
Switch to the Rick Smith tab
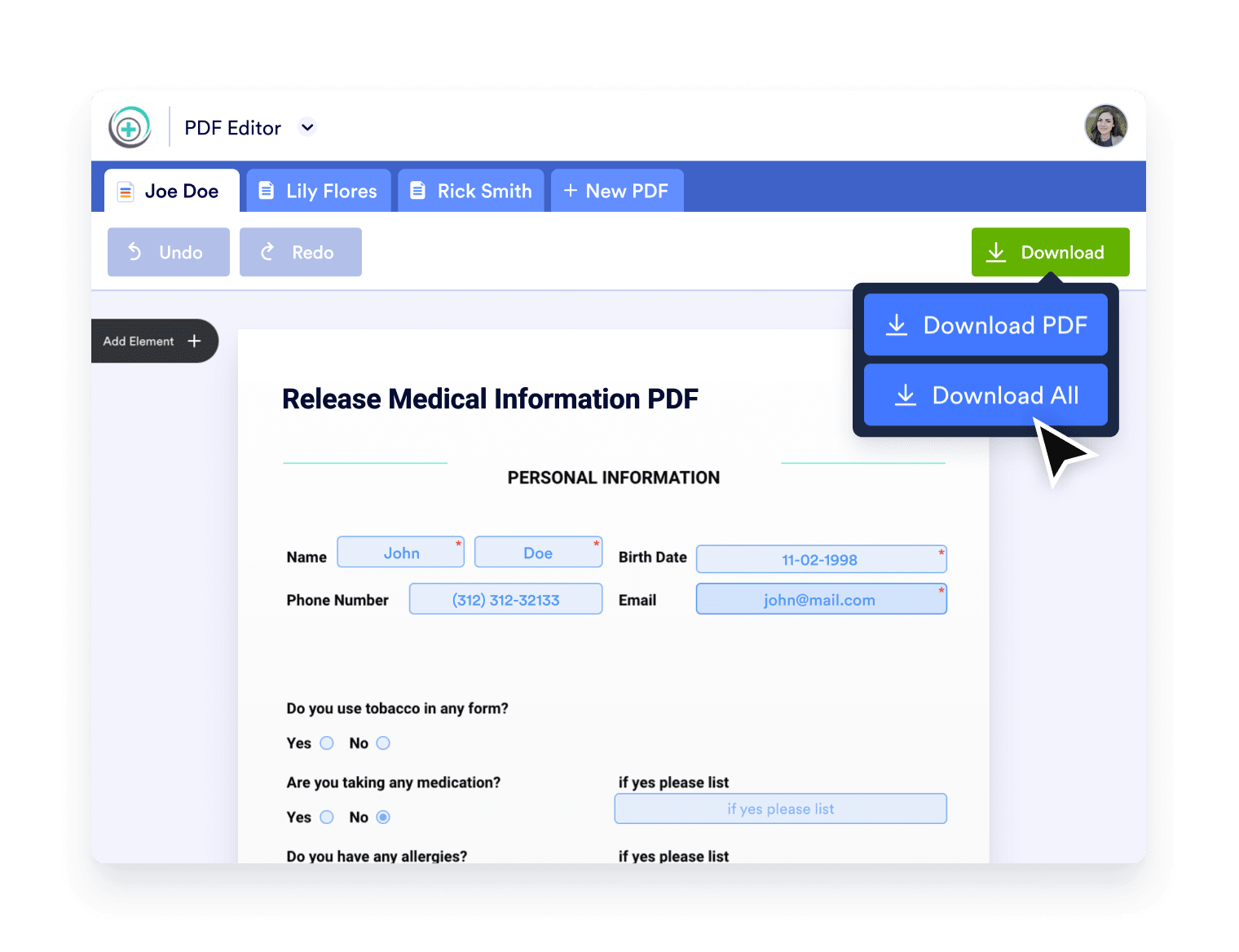coord(471,190)
